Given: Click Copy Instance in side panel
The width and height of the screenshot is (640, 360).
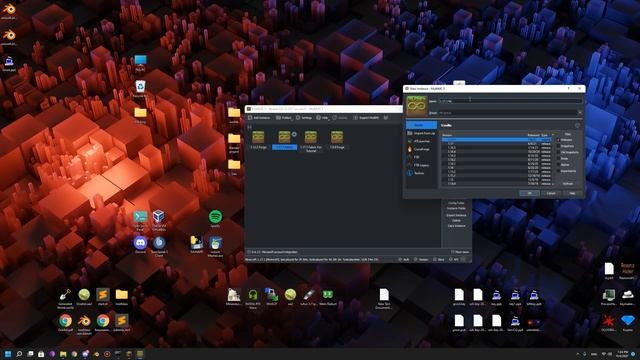Looking at the screenshot, I should click(456, 226).
